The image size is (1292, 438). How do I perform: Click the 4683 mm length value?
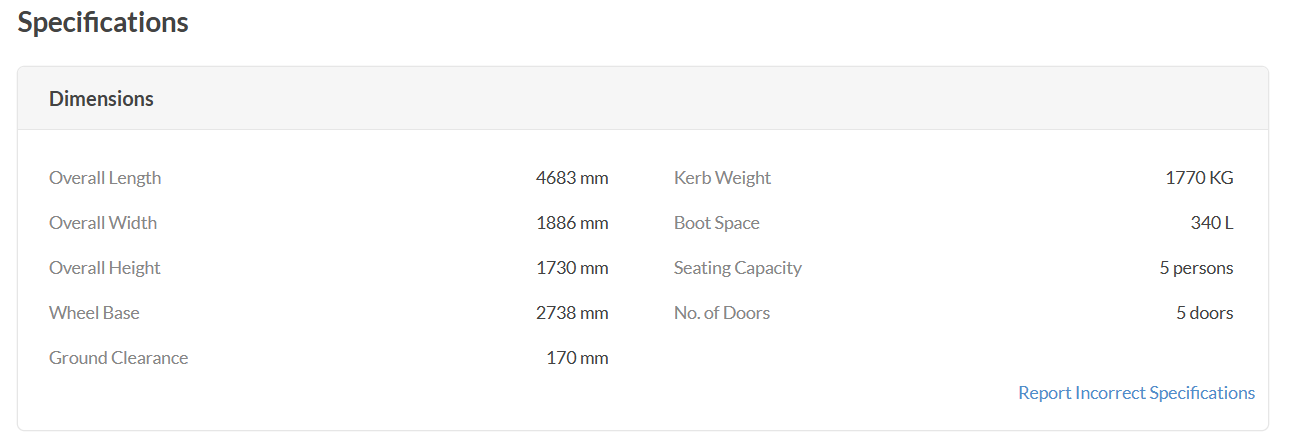point(572,178)
